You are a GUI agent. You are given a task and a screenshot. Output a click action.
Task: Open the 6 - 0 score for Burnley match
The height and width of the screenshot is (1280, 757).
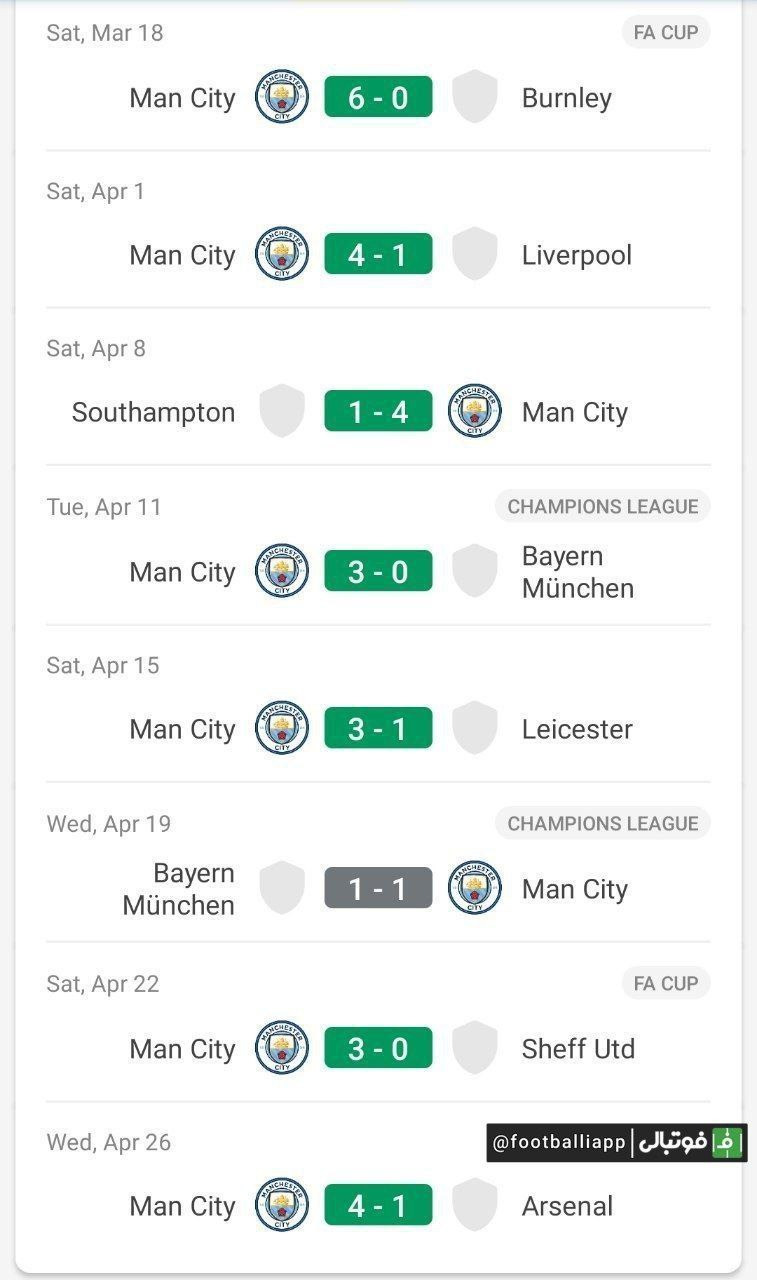tap(378, 97)
